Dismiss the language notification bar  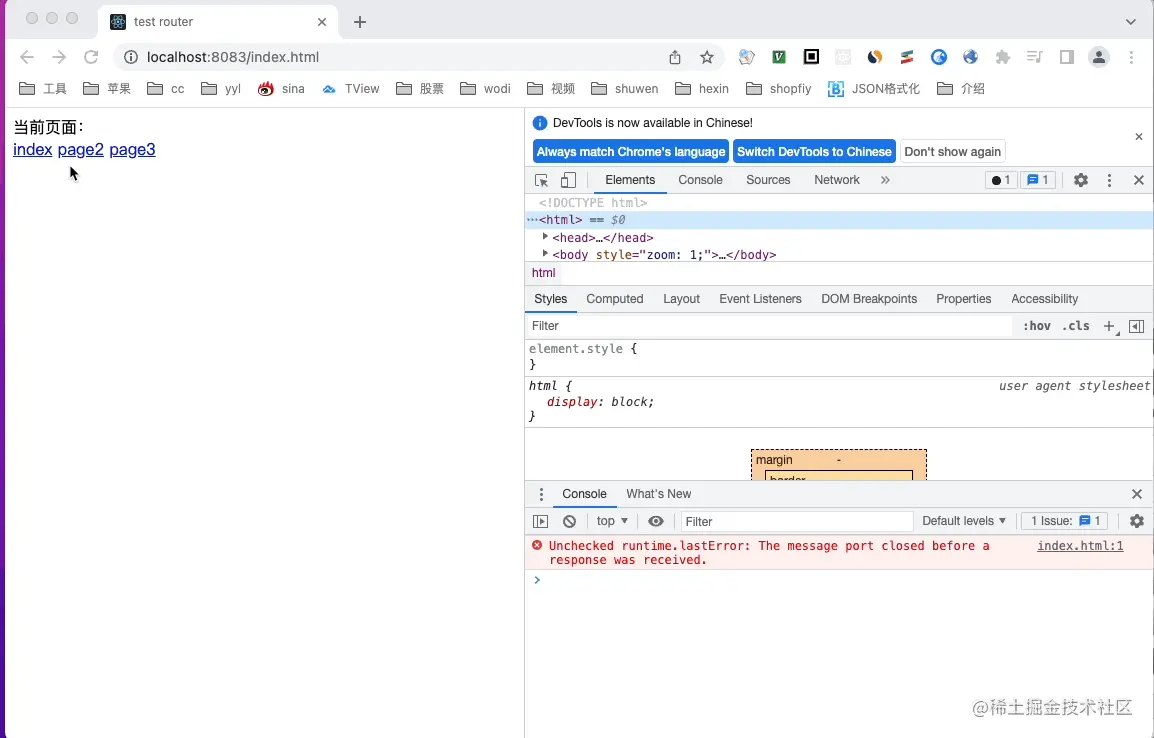click(1139, 137)
